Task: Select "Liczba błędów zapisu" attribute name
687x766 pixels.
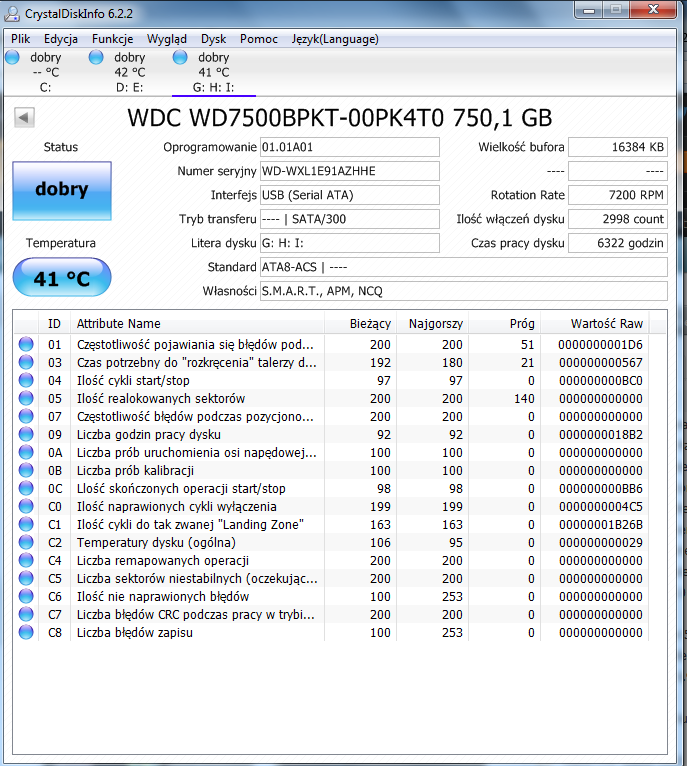Action: 134,633
